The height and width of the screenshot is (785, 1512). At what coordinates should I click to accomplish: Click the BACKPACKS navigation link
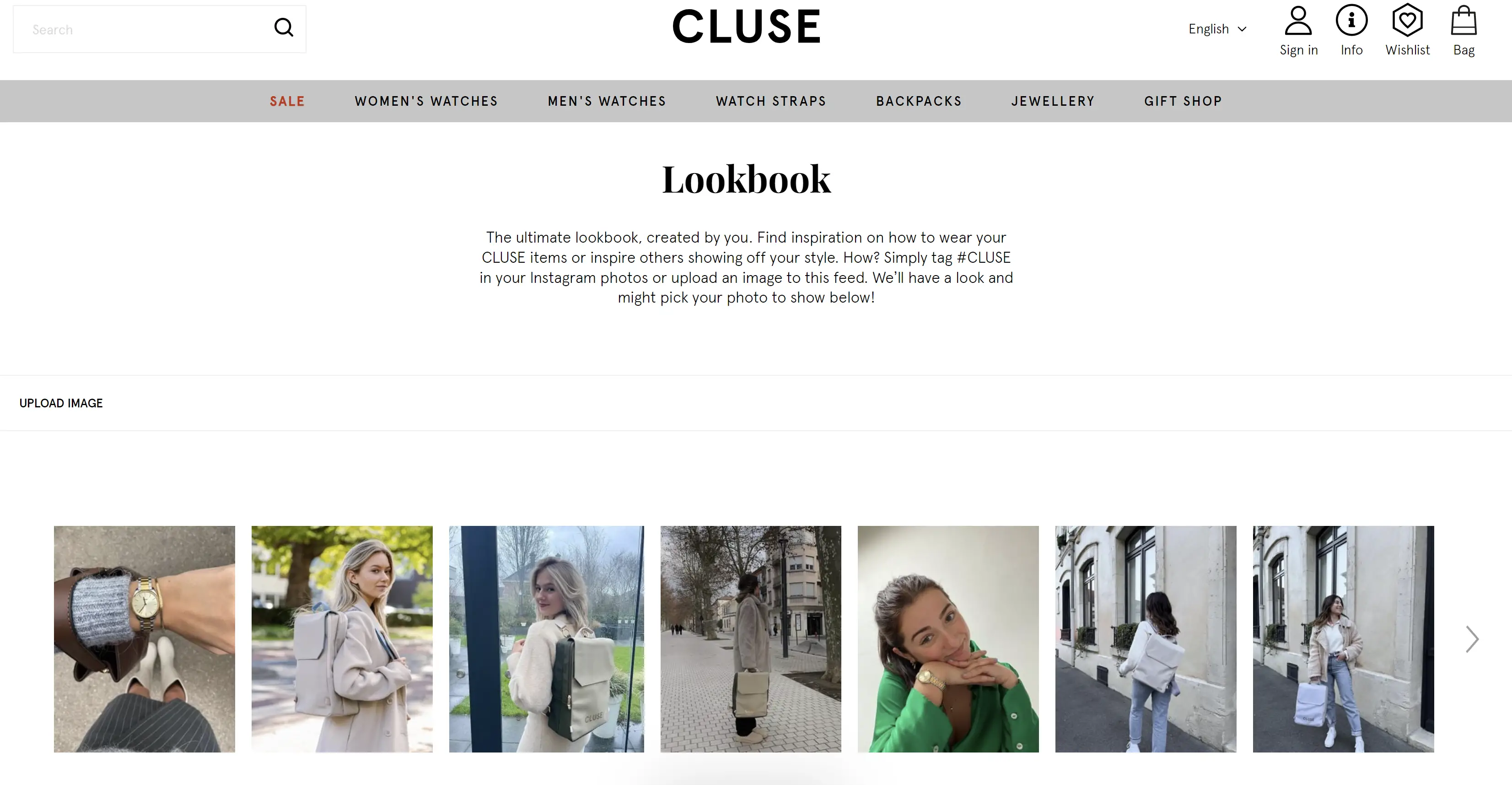[919, 101]
